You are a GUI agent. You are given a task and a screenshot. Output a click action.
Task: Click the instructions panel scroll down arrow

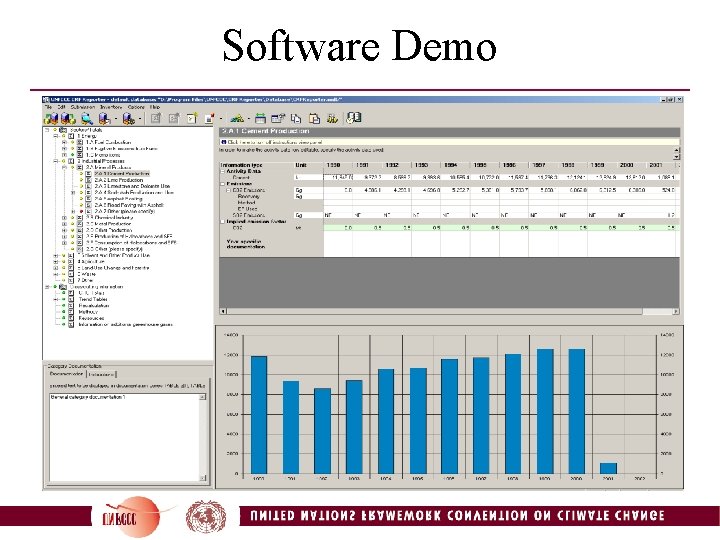(676, 157)
